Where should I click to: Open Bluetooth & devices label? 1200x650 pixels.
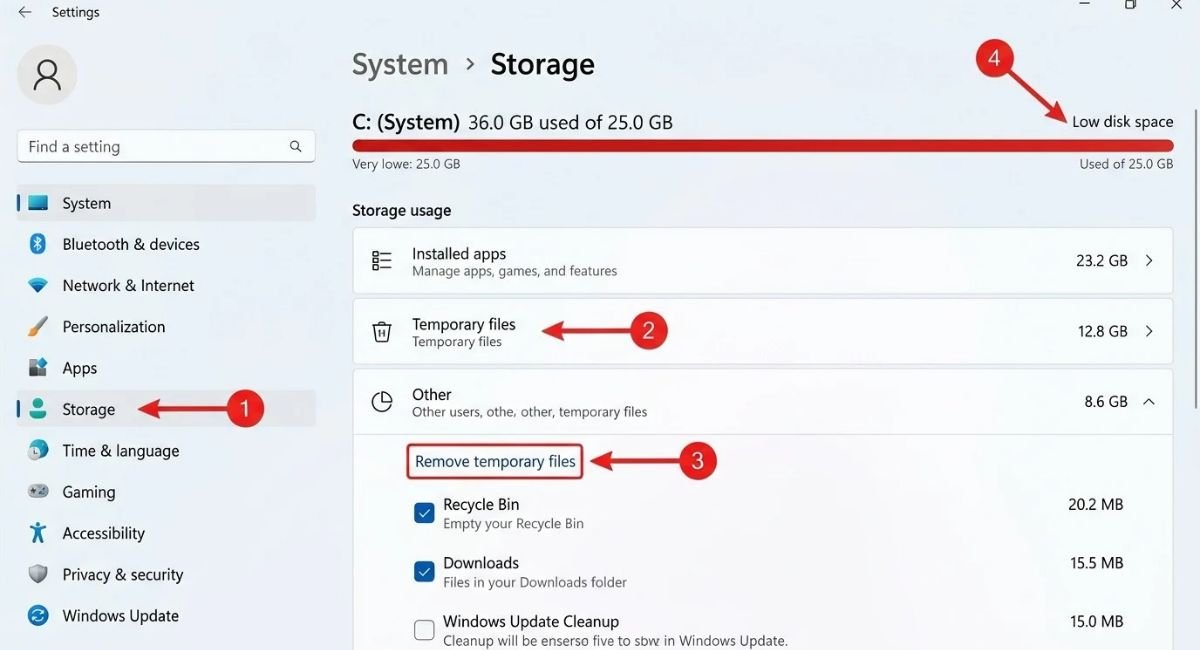[x=131, y=244]
